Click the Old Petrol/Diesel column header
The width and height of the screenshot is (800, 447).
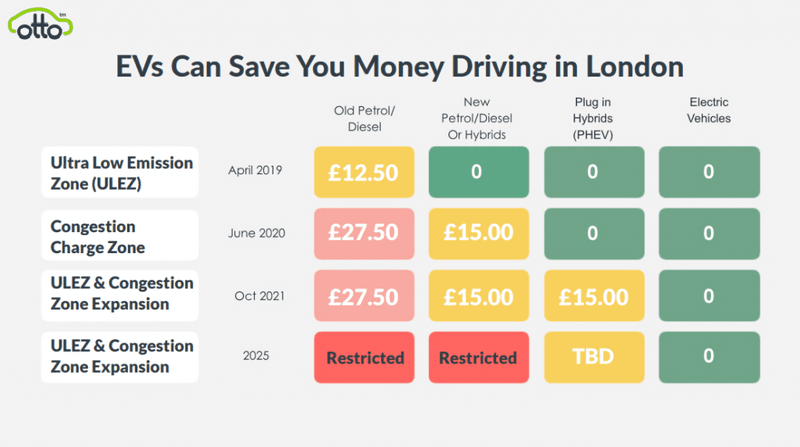click(364, 117)
